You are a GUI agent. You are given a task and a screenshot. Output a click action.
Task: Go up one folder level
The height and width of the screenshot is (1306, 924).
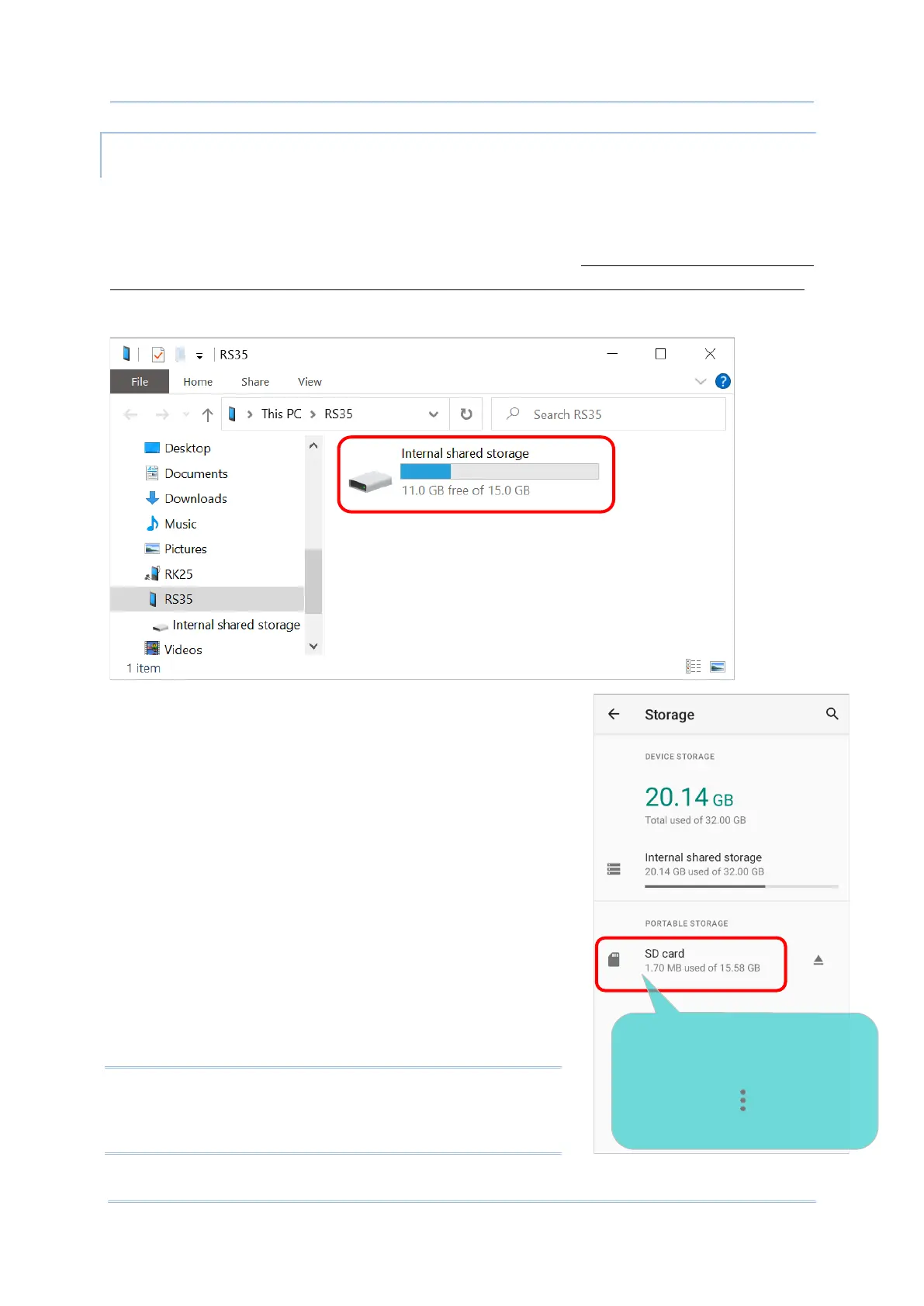pos(207,414)
